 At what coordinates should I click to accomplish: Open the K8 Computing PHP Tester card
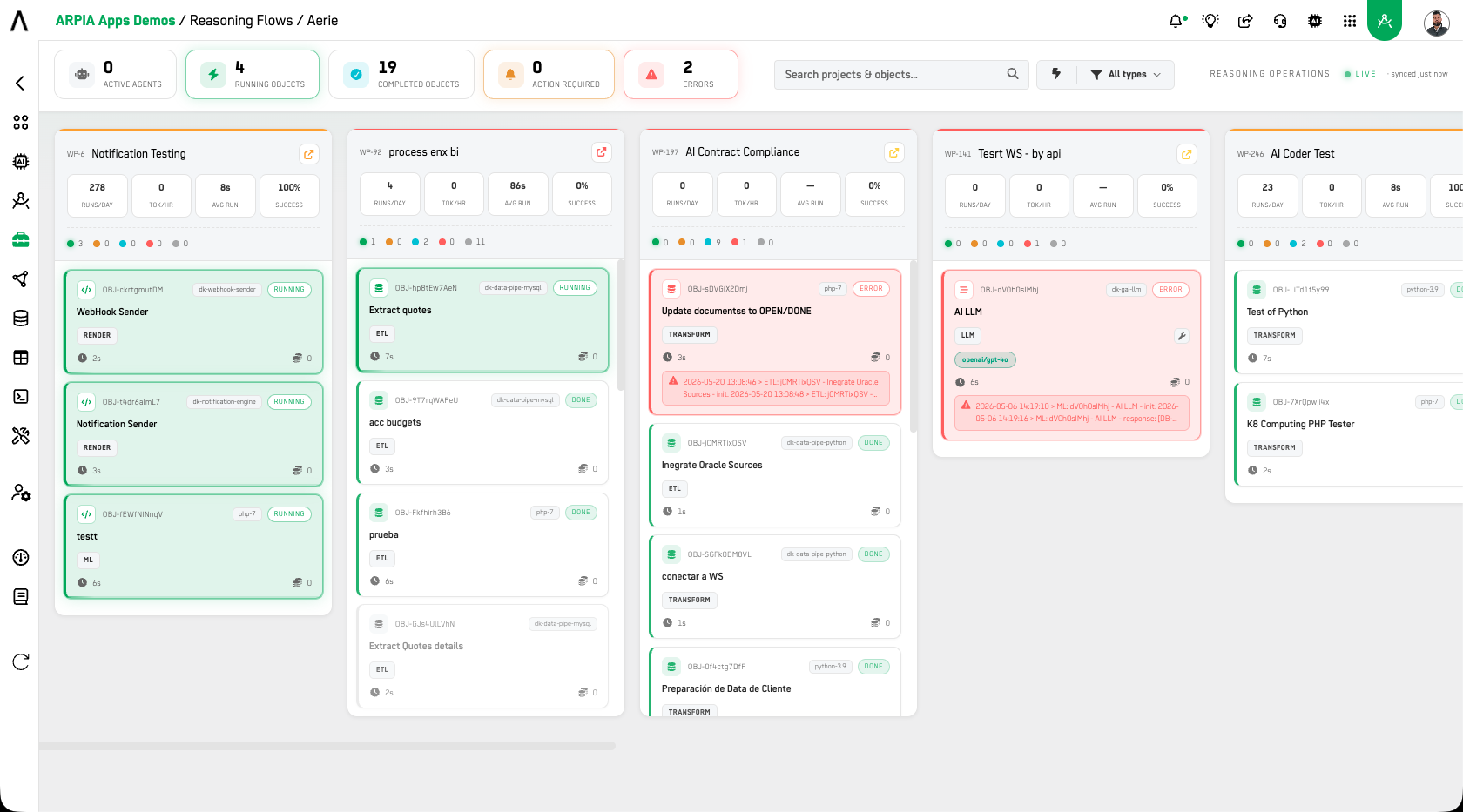point(1348,434)
